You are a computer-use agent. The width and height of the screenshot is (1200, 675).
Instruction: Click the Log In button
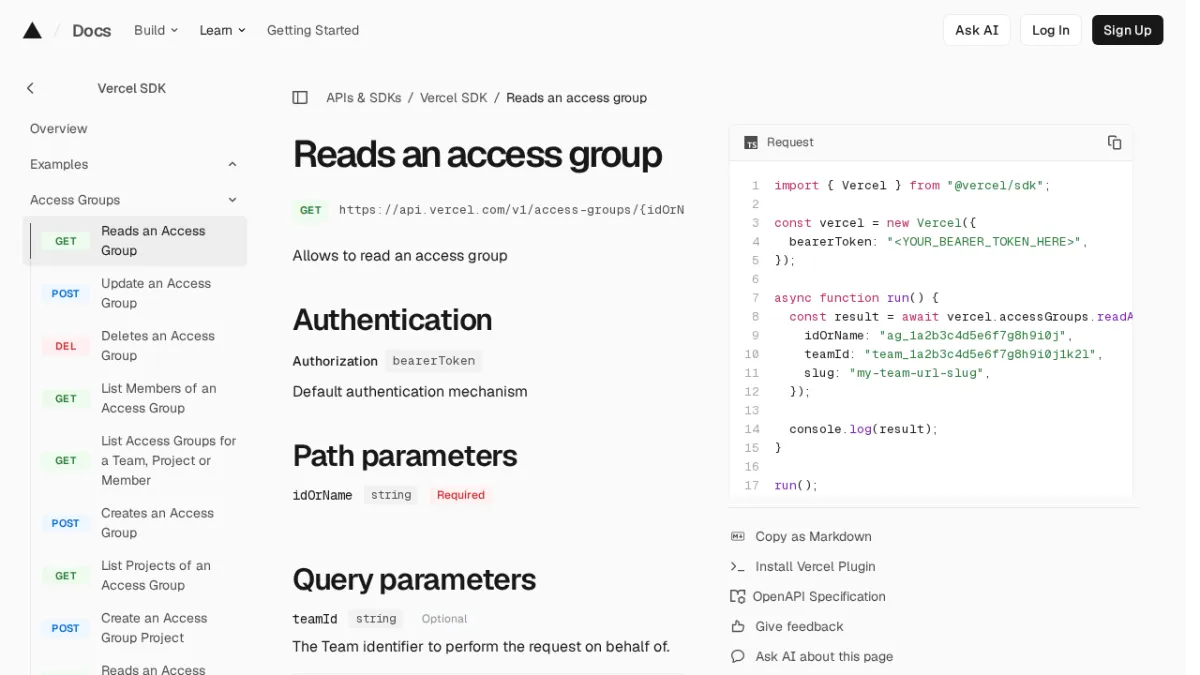[1051, 30]
